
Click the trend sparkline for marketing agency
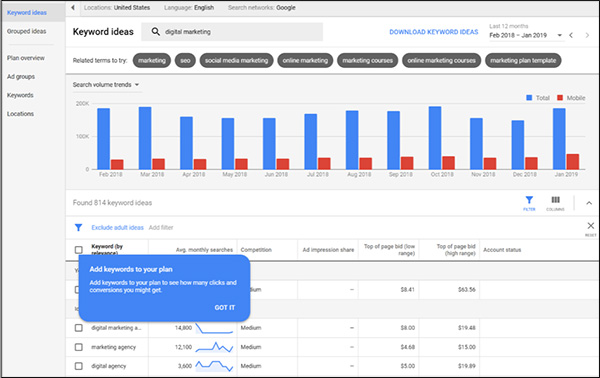(x=214, y=347)
